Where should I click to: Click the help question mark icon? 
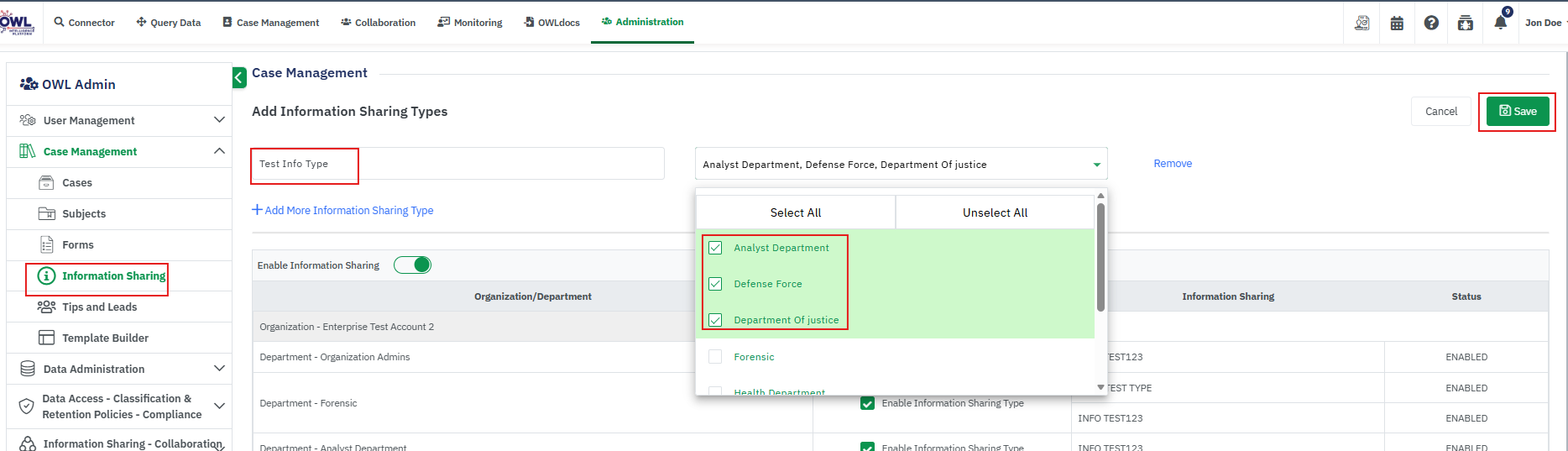point(1431,23)
